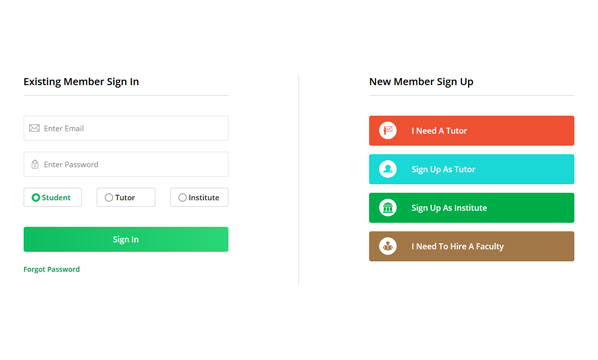Choose the I Need A Tutor button

pyautogui.click(x=471, y=131)
